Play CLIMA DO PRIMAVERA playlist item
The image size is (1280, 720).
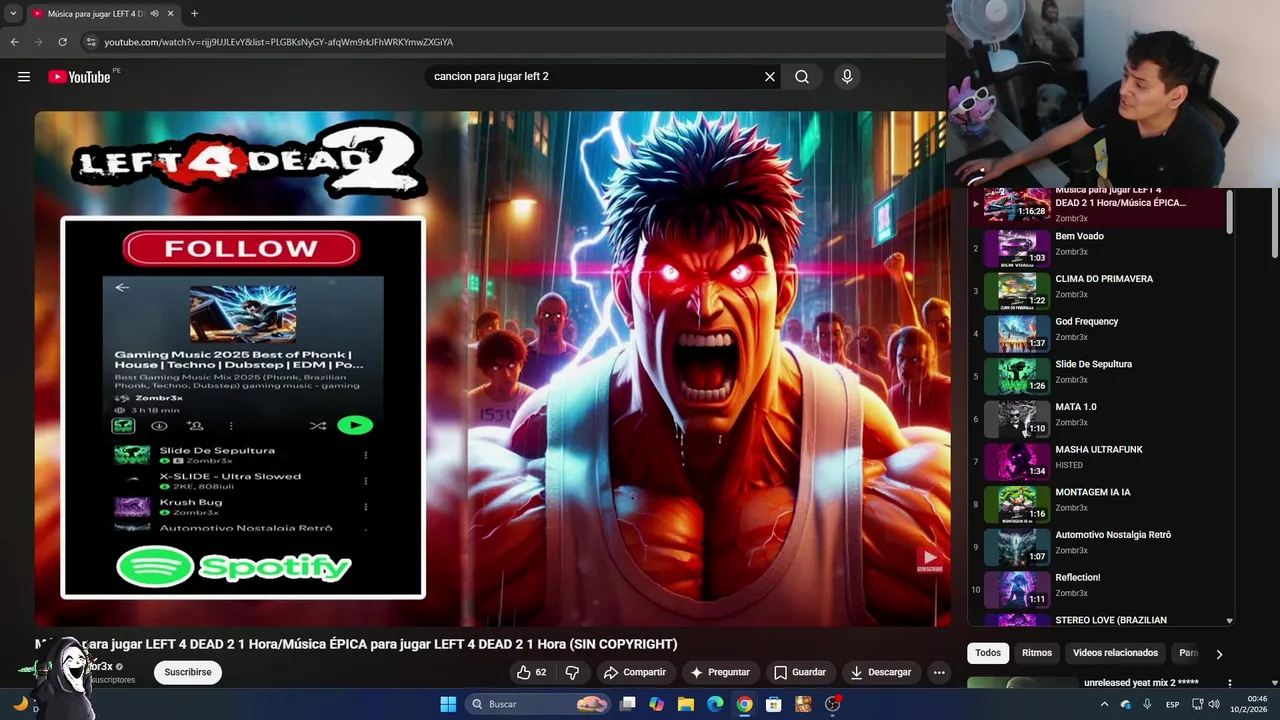click(x=1096, y=291)
